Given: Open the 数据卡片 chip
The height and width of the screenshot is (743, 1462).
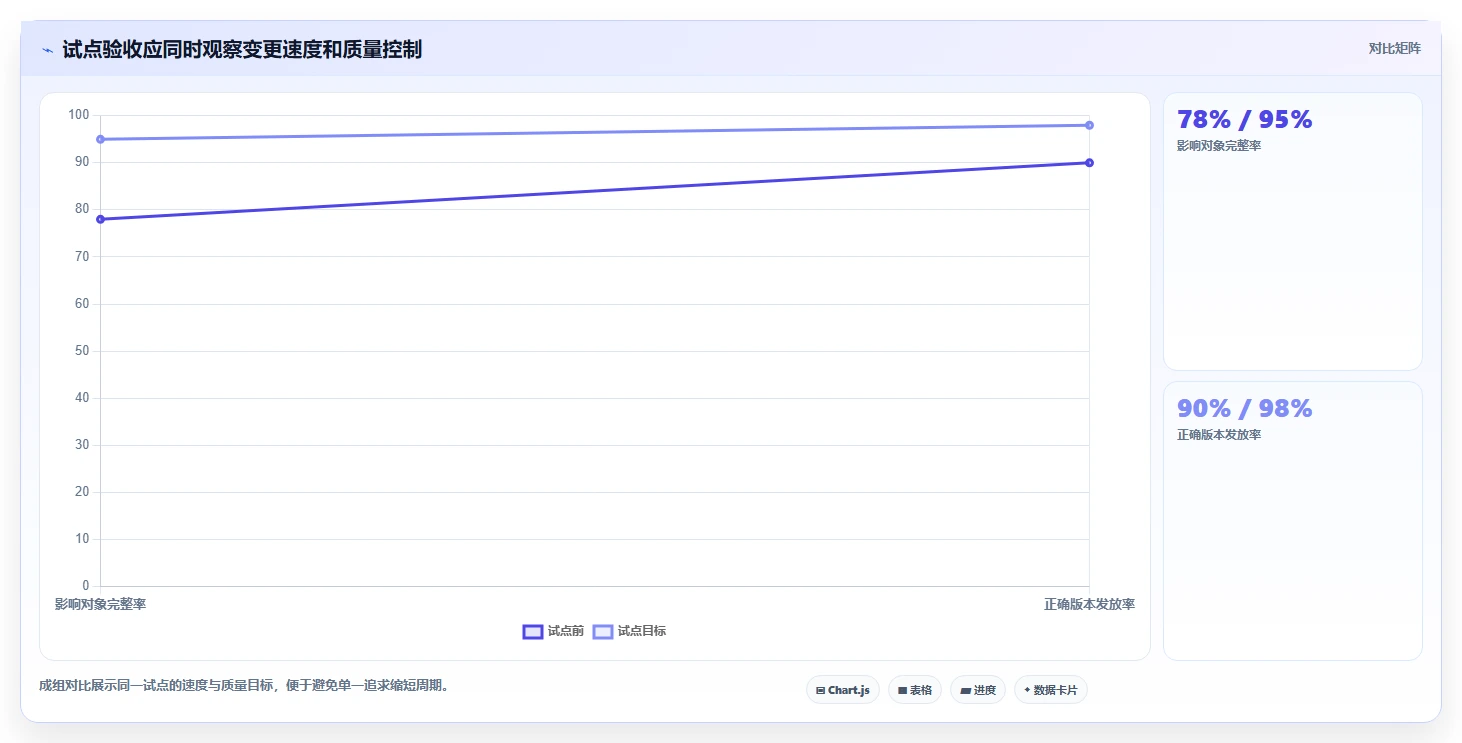Looking at the screenshot, I should (1051, 690).
